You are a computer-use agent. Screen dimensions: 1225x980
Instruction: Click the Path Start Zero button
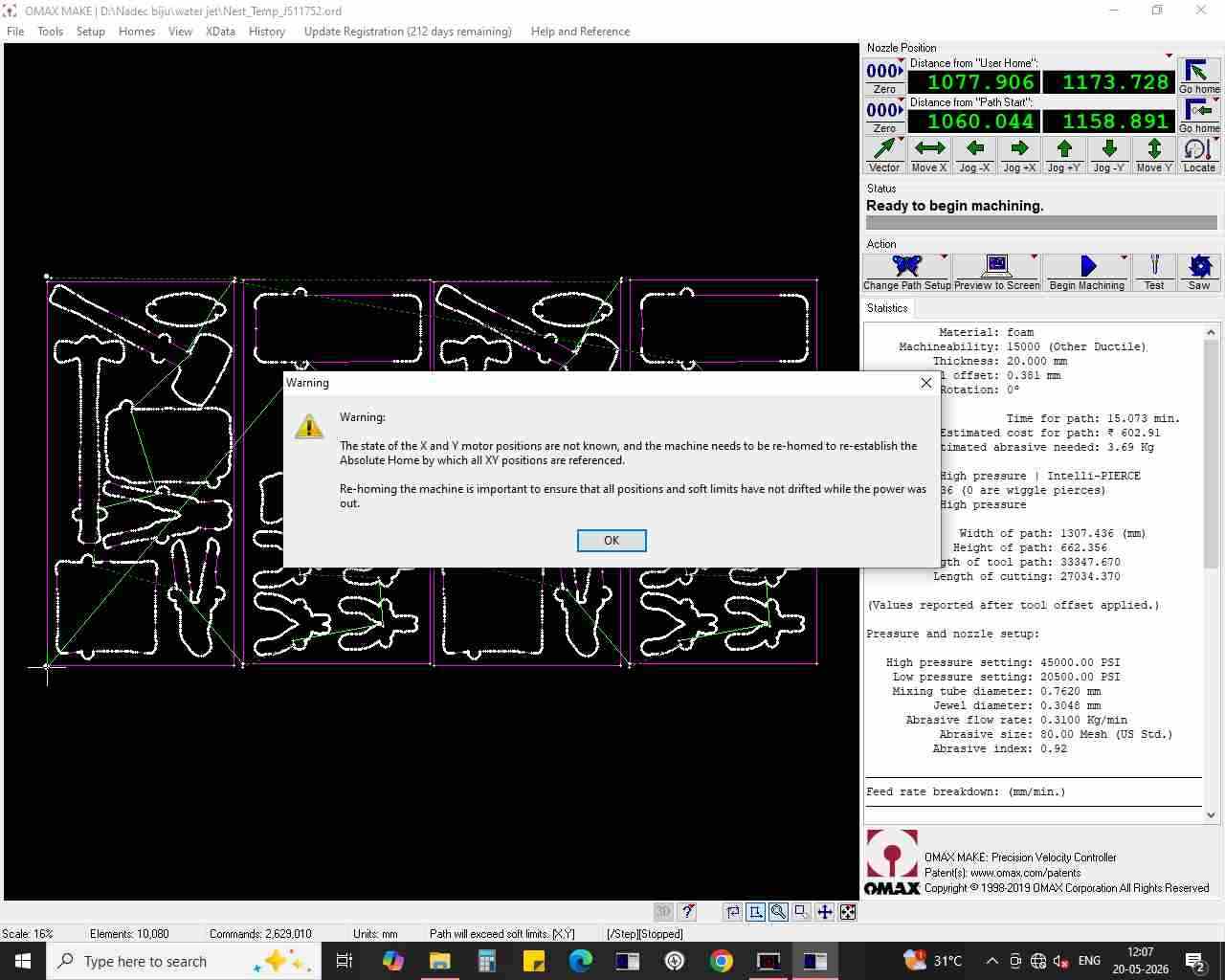pyautogui.click(x=884, y=117)
